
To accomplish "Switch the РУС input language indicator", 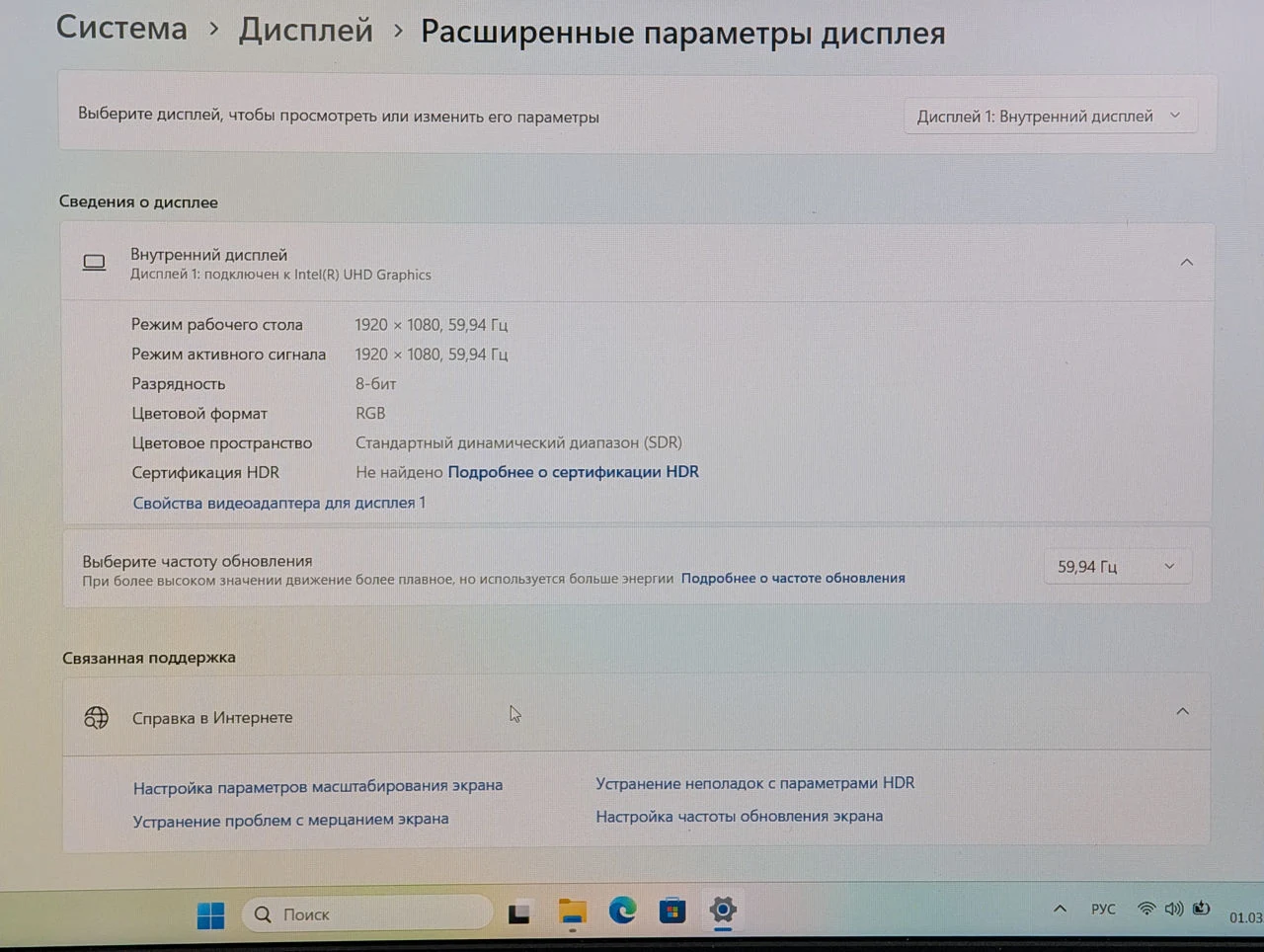I will pyautogui.click(x=1103, y=909).
